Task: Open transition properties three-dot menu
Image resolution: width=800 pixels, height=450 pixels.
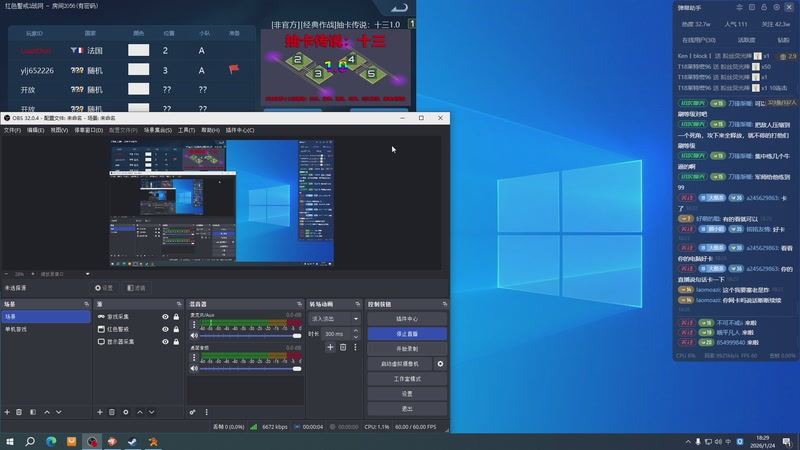Action: [356, 347]
